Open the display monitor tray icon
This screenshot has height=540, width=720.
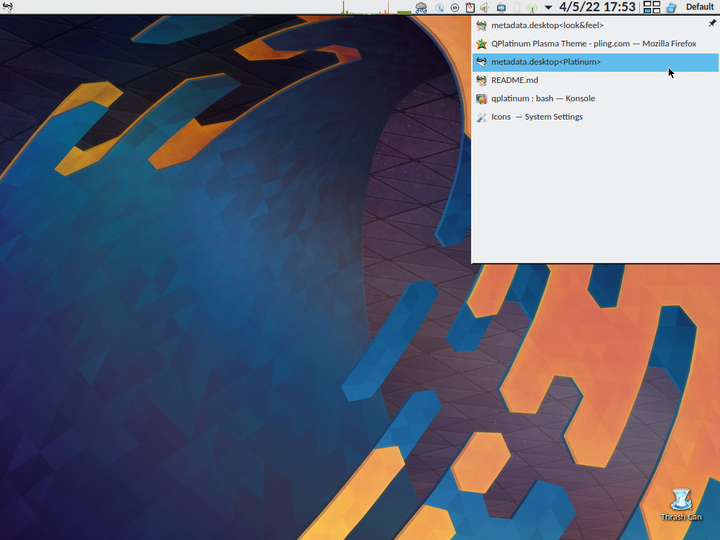click(501, 7)
